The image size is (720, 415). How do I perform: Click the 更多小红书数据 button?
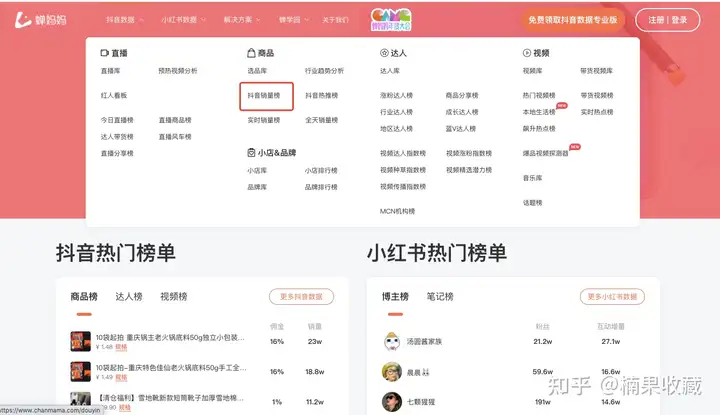click(x=612, y=297)
